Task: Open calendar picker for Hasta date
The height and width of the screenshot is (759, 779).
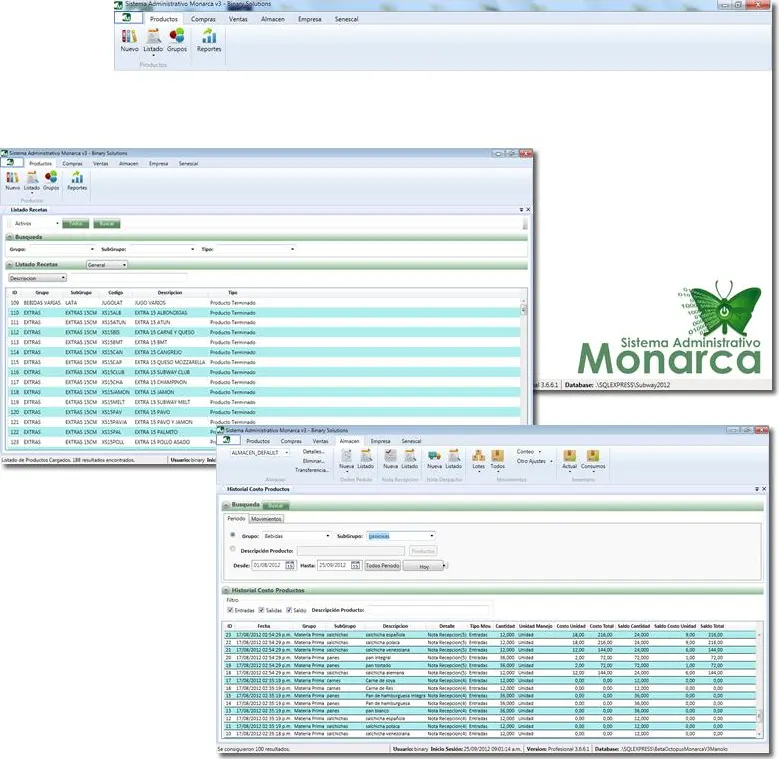Action: click(x=355, y=565)
